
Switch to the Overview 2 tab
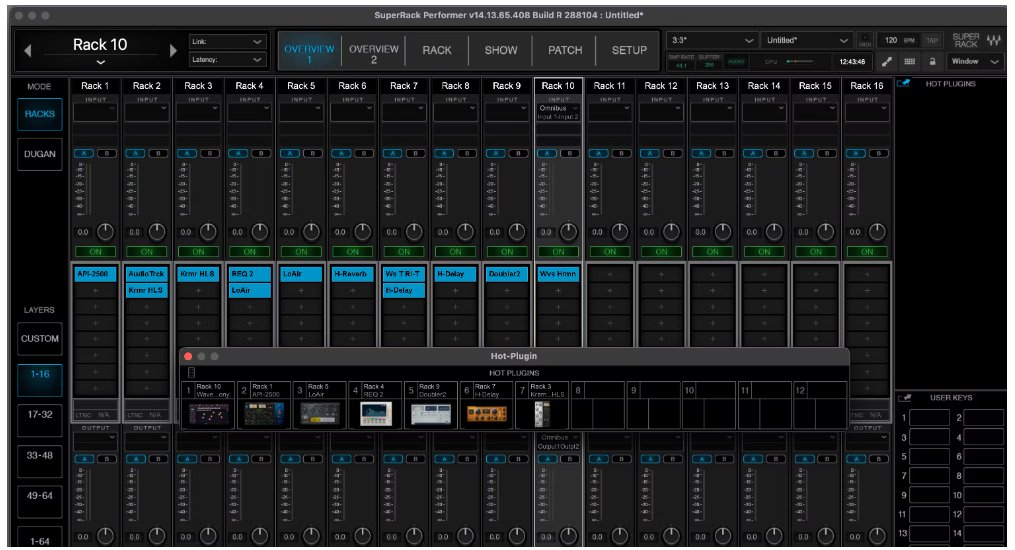coord(374,50)
